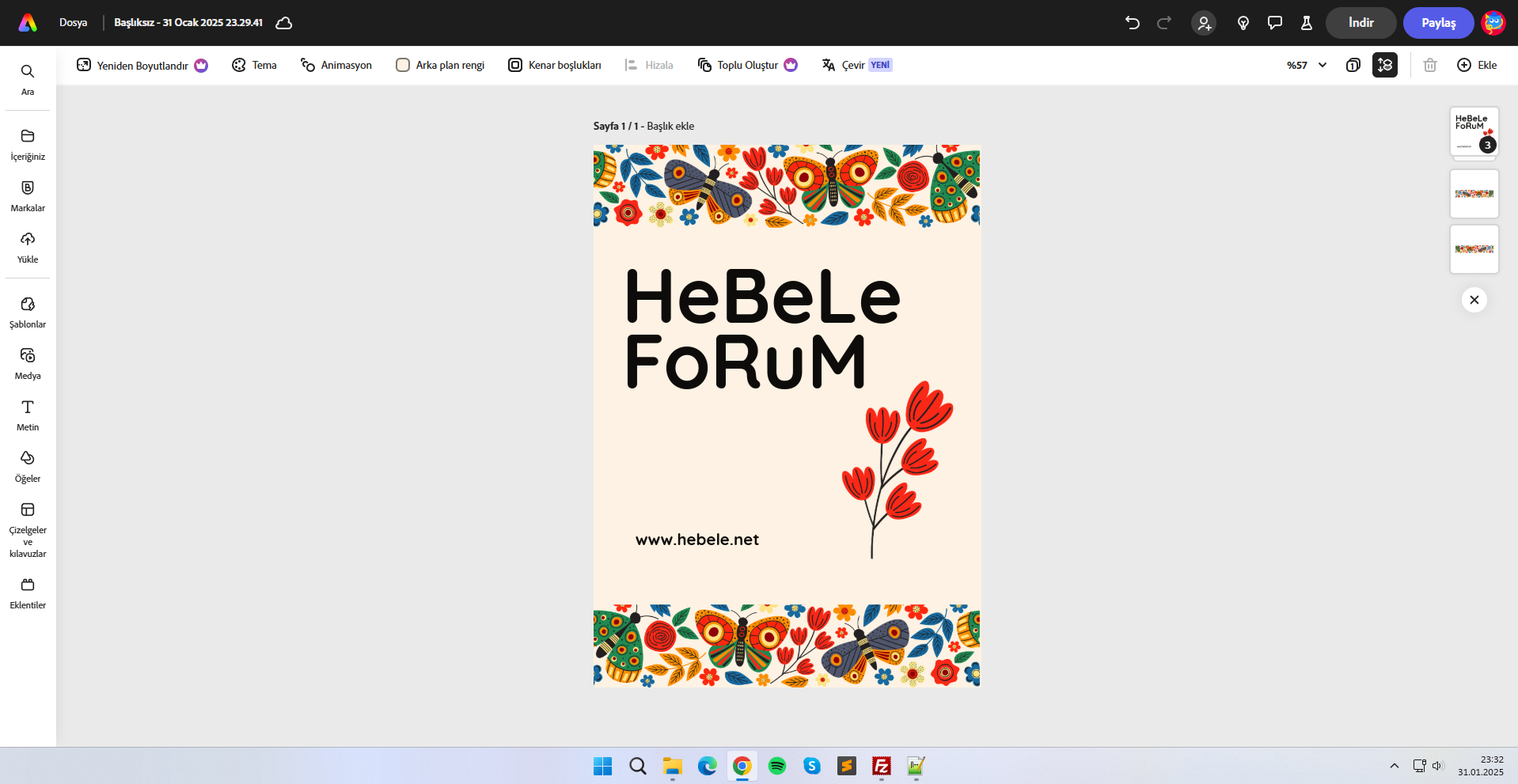
Task: Select the Metin text tool
Action: point(28,415)
